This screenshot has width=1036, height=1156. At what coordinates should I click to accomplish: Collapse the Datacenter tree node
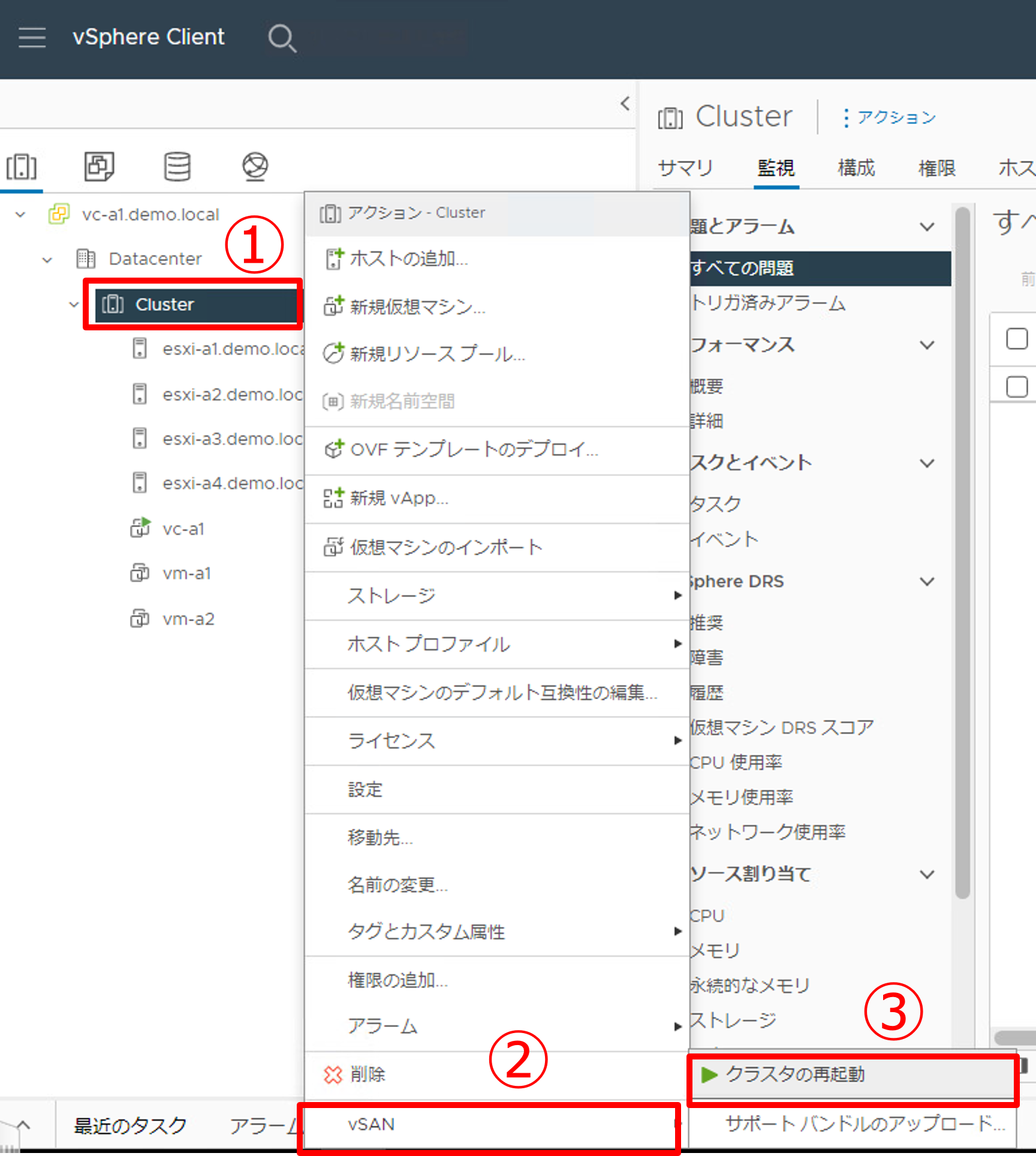[x=47, y=260]
